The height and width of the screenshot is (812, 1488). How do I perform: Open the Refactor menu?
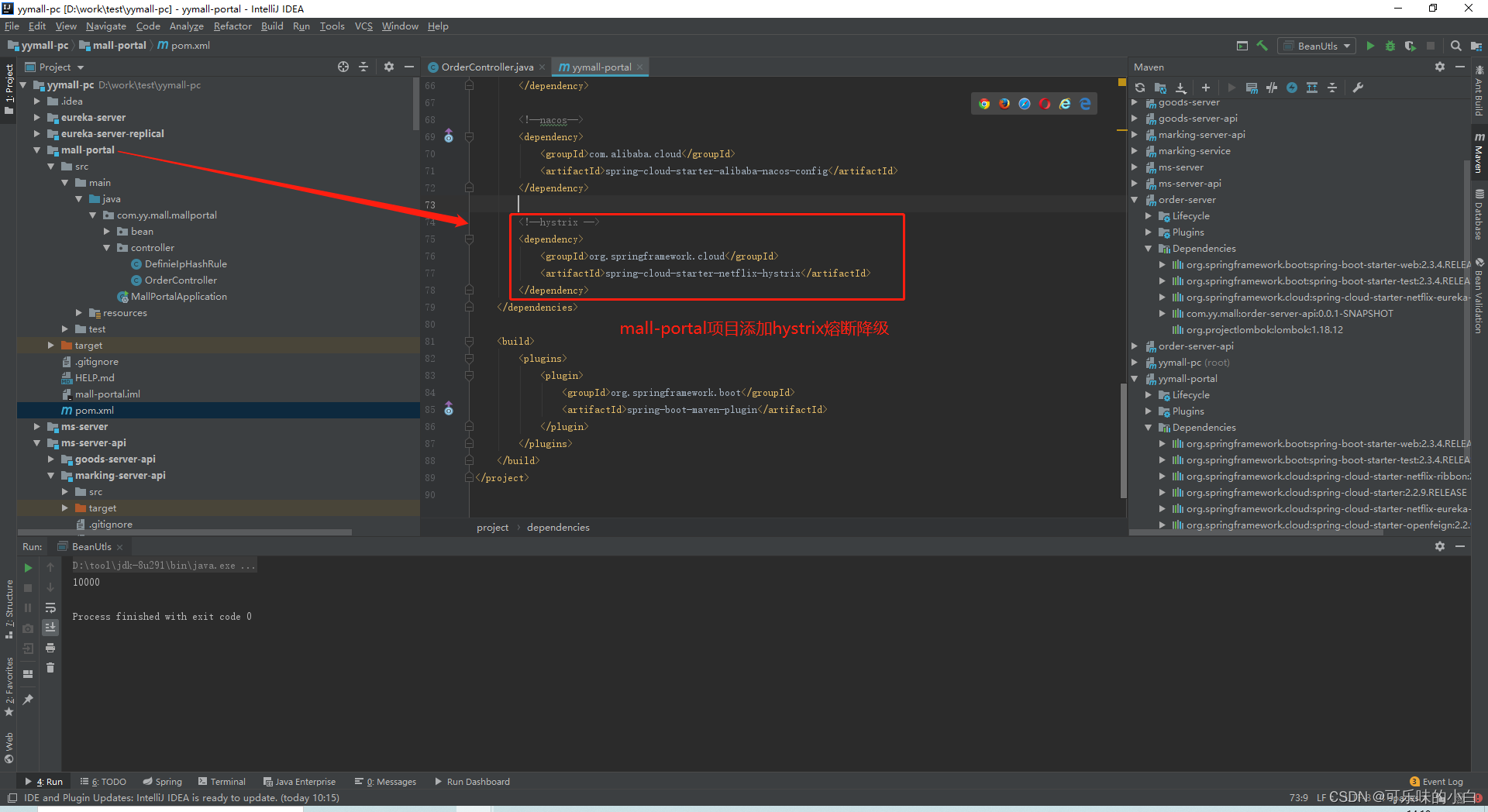[x=232, y=26]
